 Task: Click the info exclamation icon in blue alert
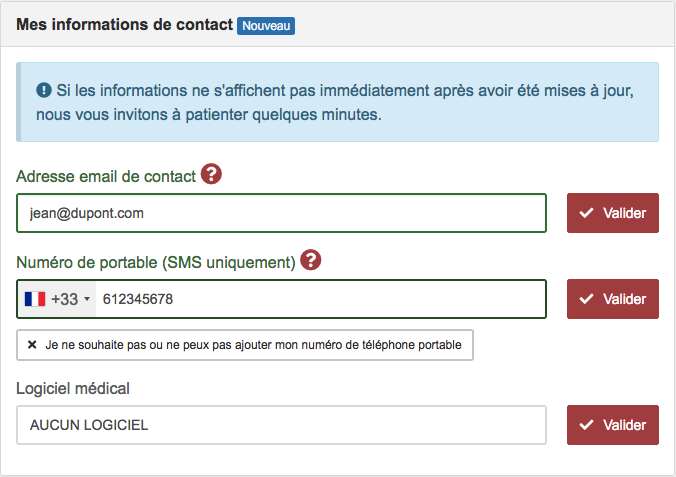pyautogui.click(x=44, y=90)
